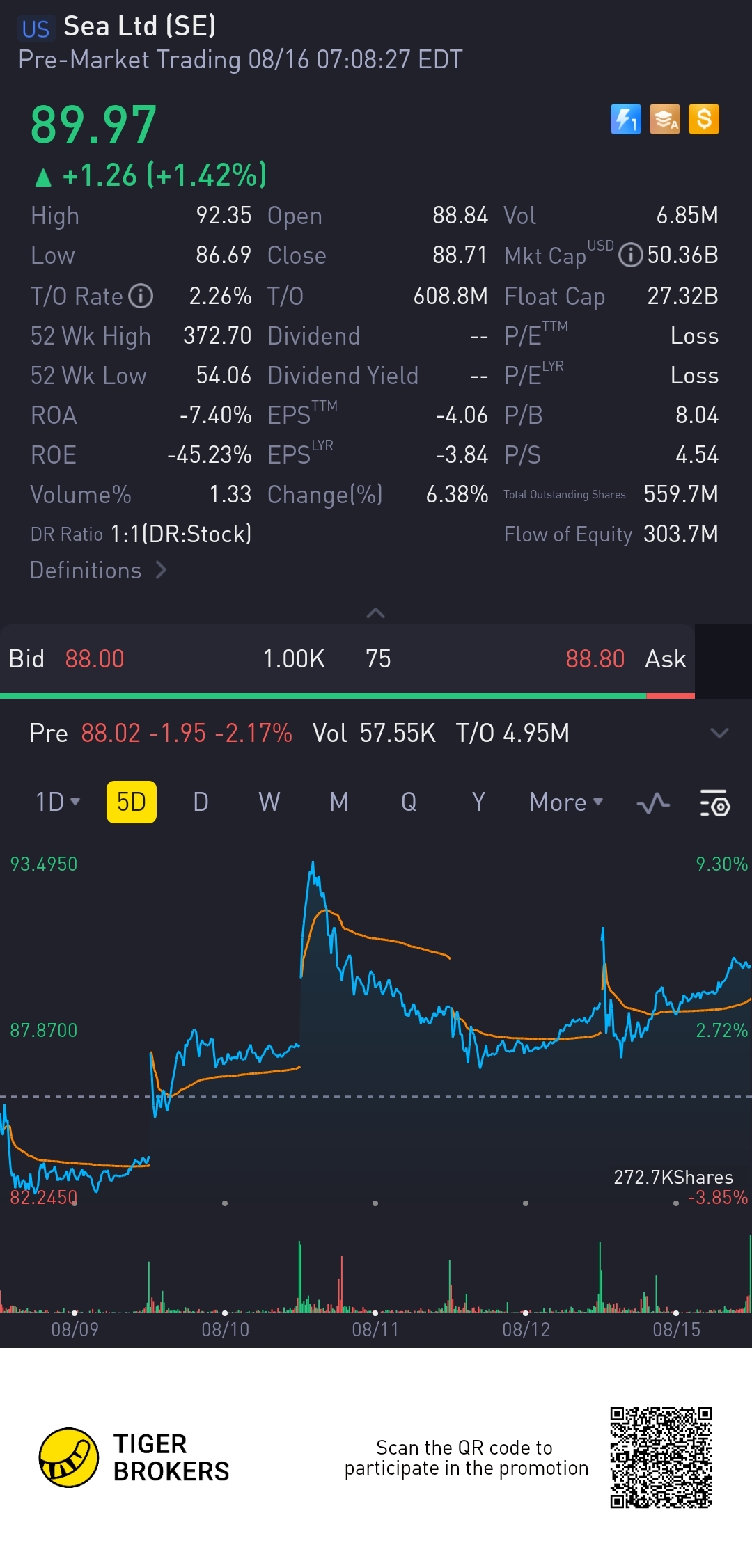Tap the 08/10 date marker on chart
The image size is (752, 1568).
coord(225,1329)
